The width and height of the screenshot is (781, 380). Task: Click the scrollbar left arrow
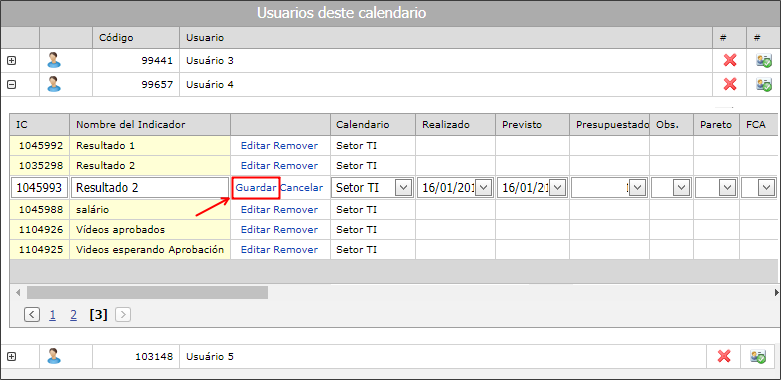[x=18, y=292]
